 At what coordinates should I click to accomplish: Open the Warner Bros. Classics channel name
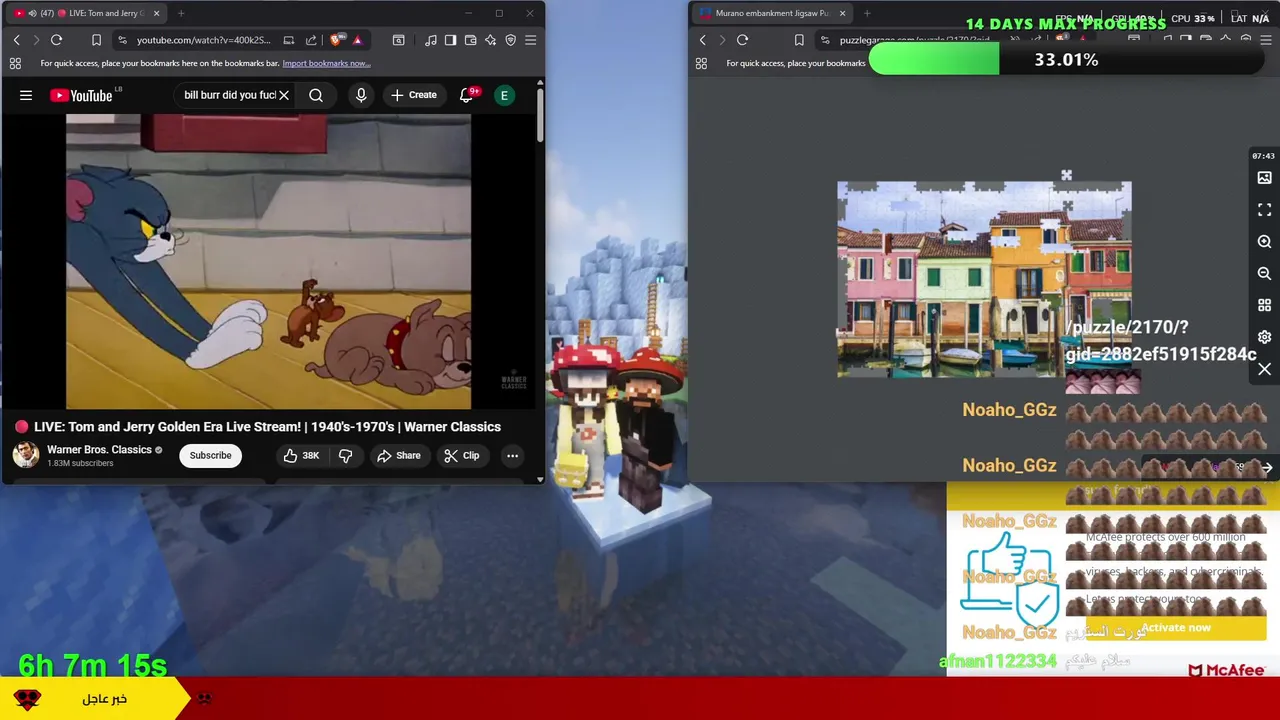[x=99, y=449]
